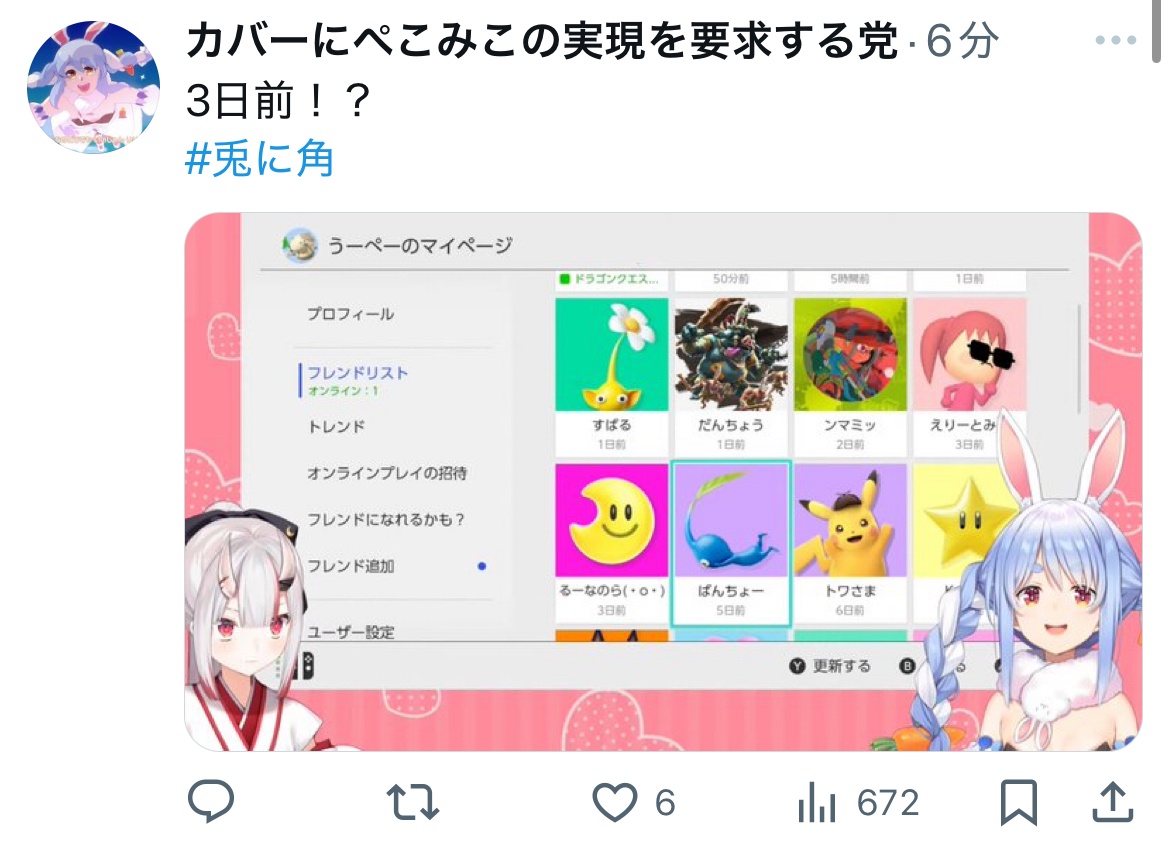1170x854 pixels.
Task: Click the すばる yellow Pikmin friend tile
Action: coord(612,376)
